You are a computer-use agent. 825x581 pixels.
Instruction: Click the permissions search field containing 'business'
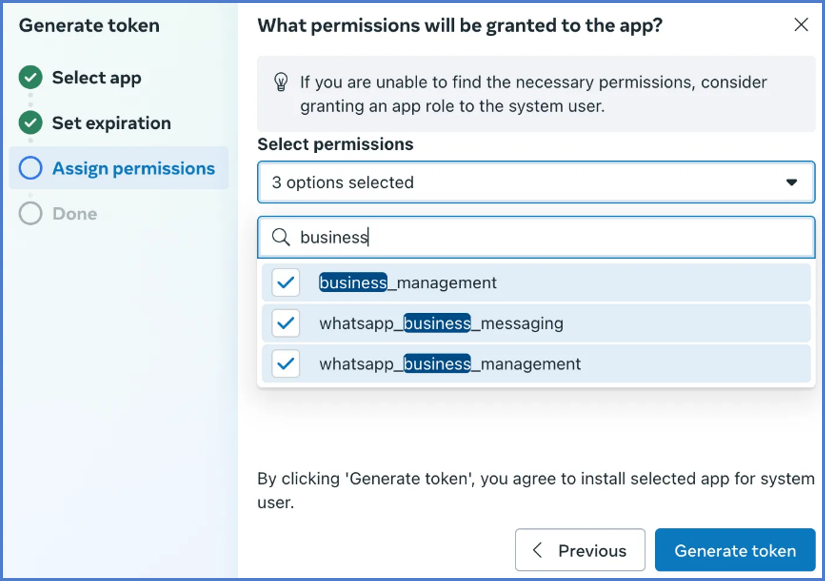pos(550,237)
